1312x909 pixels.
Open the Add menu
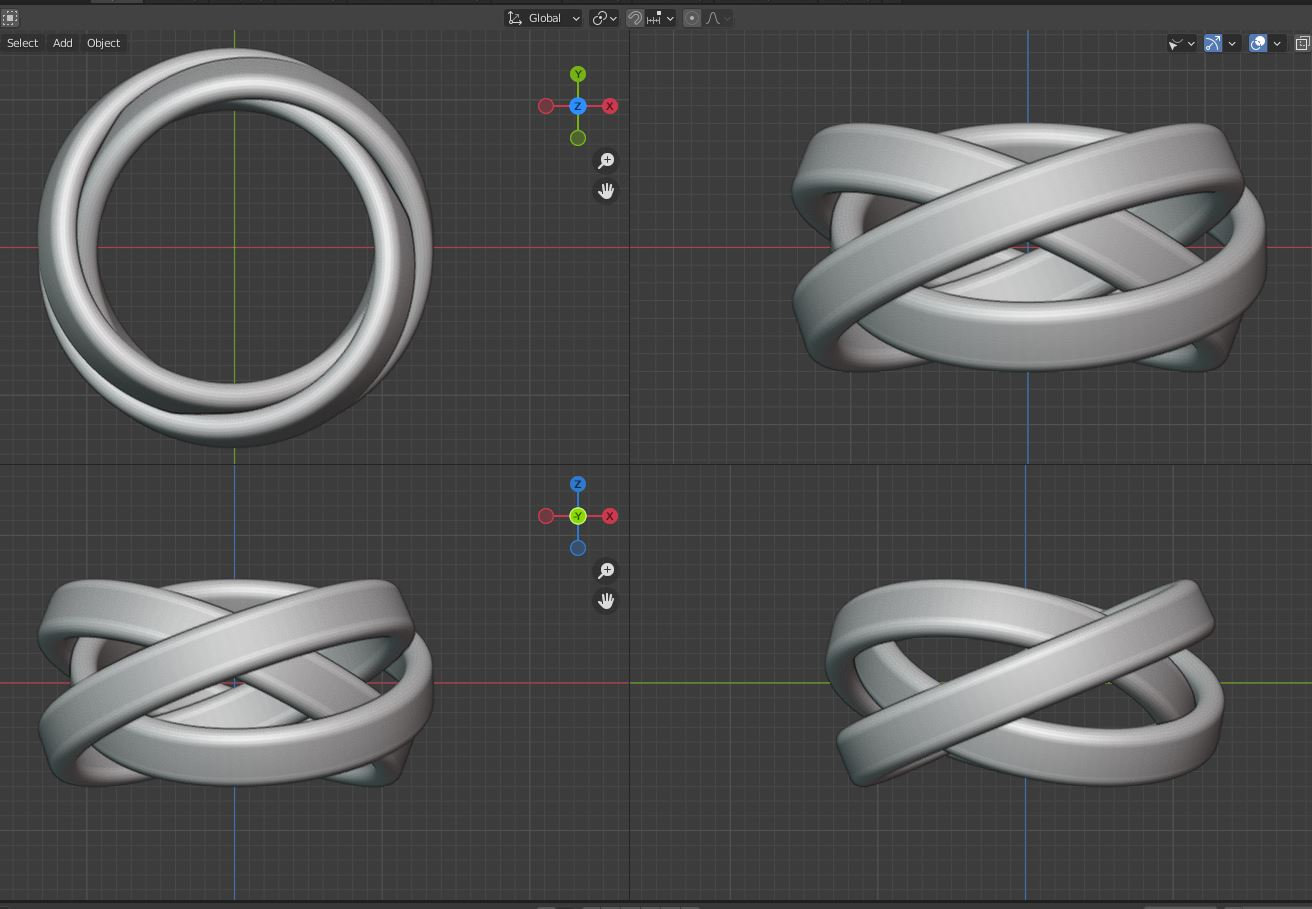(x=63, y=43)
